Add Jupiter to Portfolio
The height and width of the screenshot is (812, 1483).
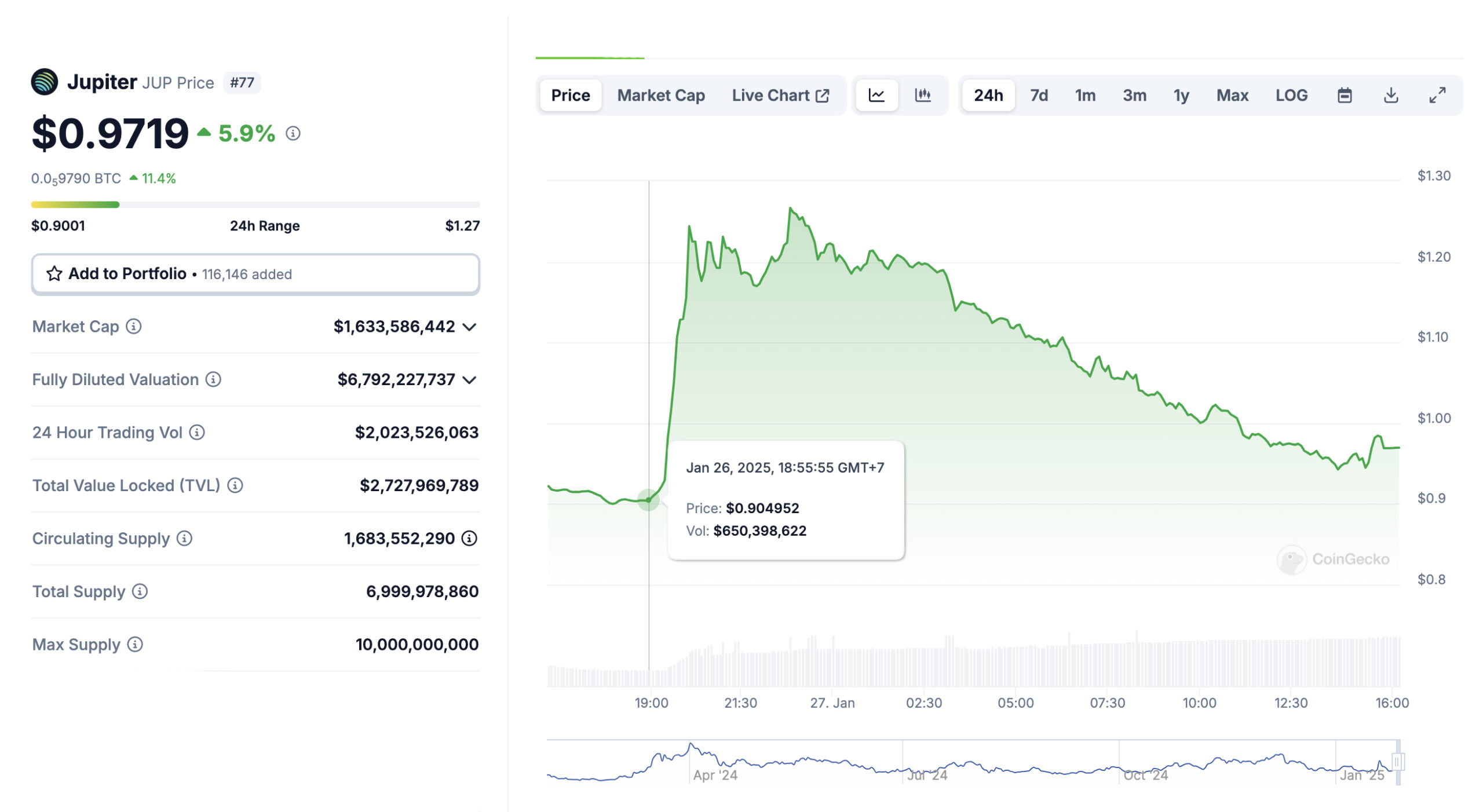coord(255,274)
